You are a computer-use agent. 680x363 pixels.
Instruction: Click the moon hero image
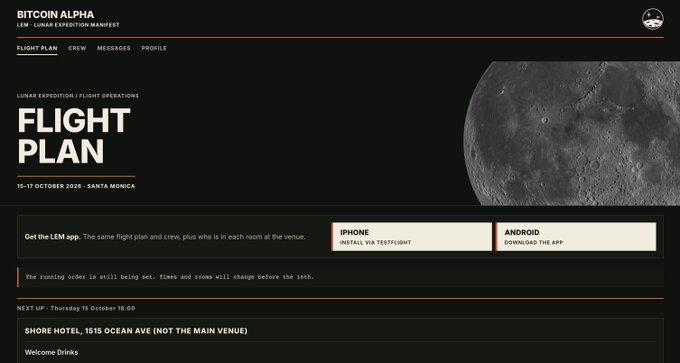click(572, 133)
